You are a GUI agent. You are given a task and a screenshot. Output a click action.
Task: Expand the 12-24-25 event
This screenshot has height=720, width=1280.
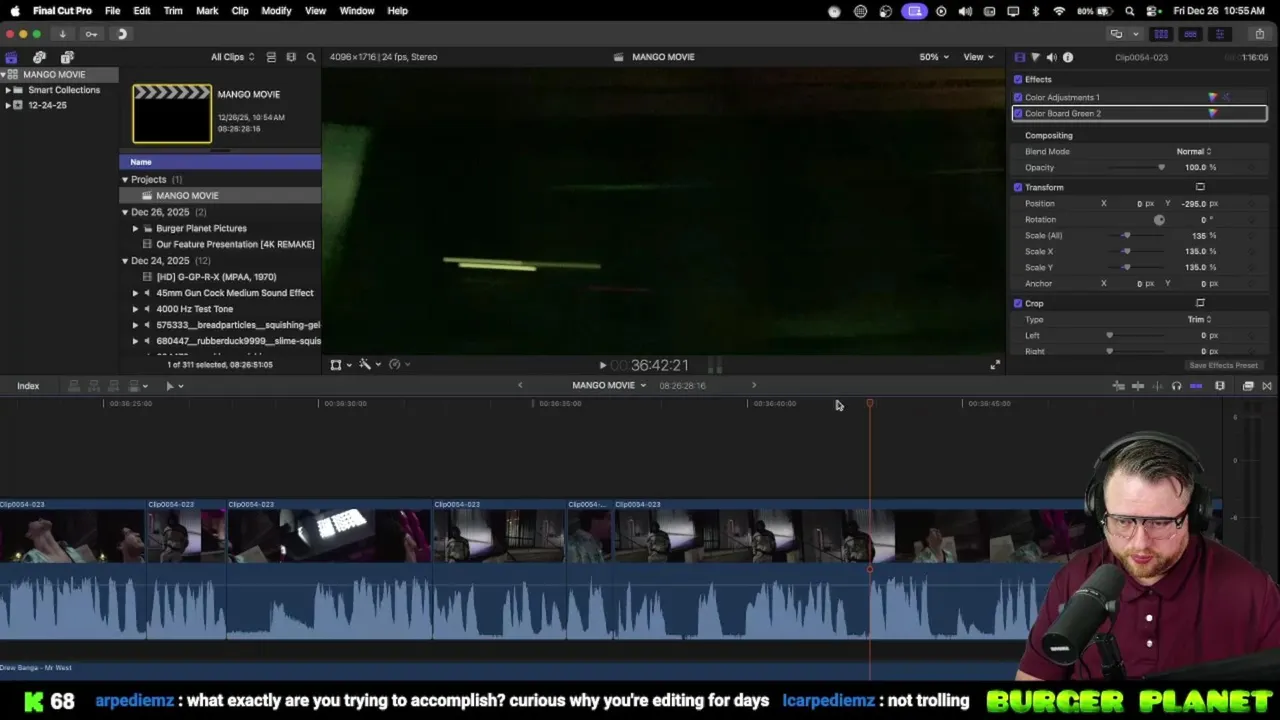point(8,105)
